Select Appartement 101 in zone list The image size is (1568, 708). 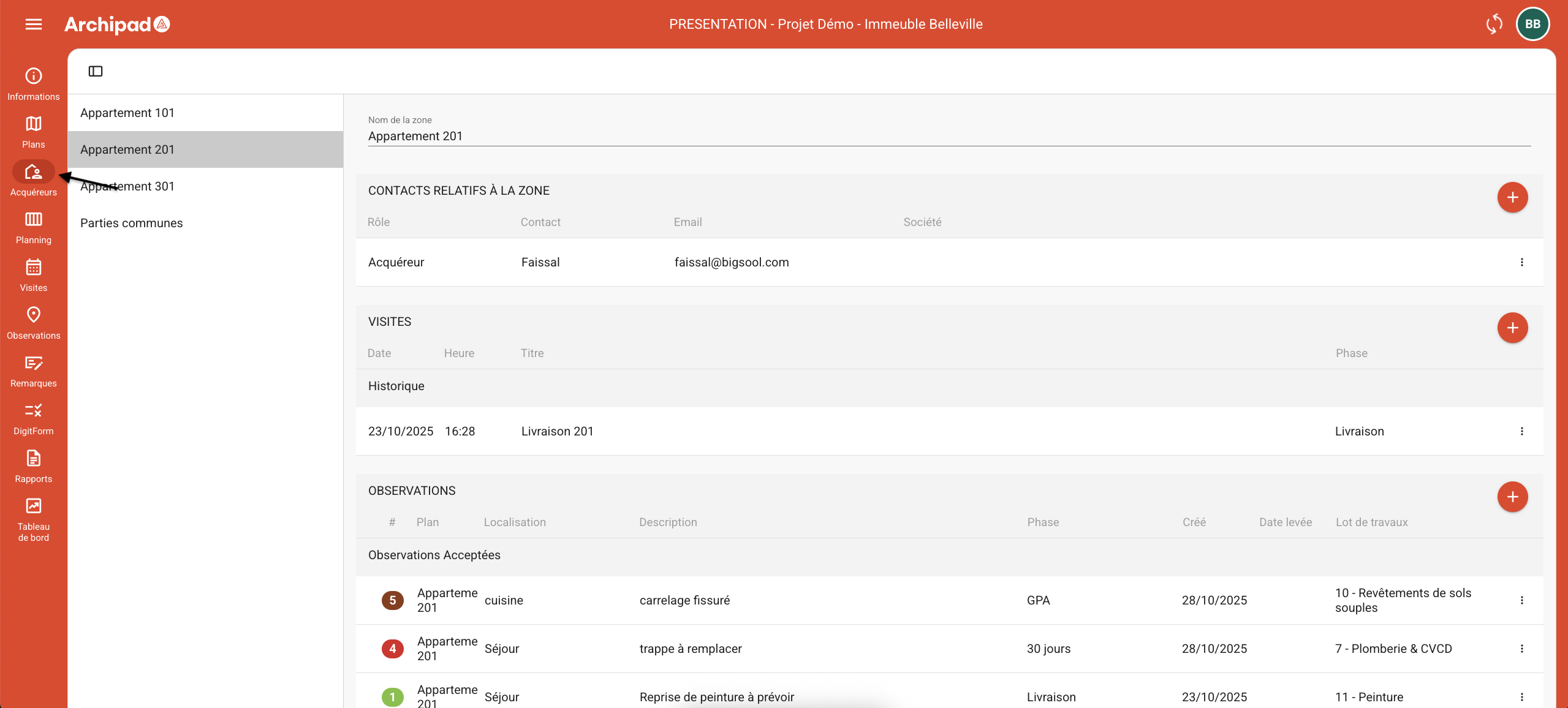coord(127,113)
